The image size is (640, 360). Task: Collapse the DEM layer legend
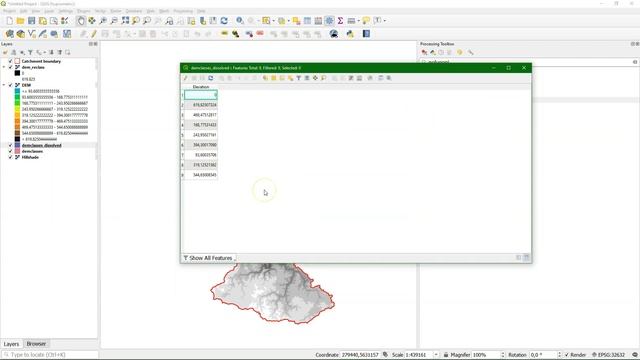[x=4, y=85]
